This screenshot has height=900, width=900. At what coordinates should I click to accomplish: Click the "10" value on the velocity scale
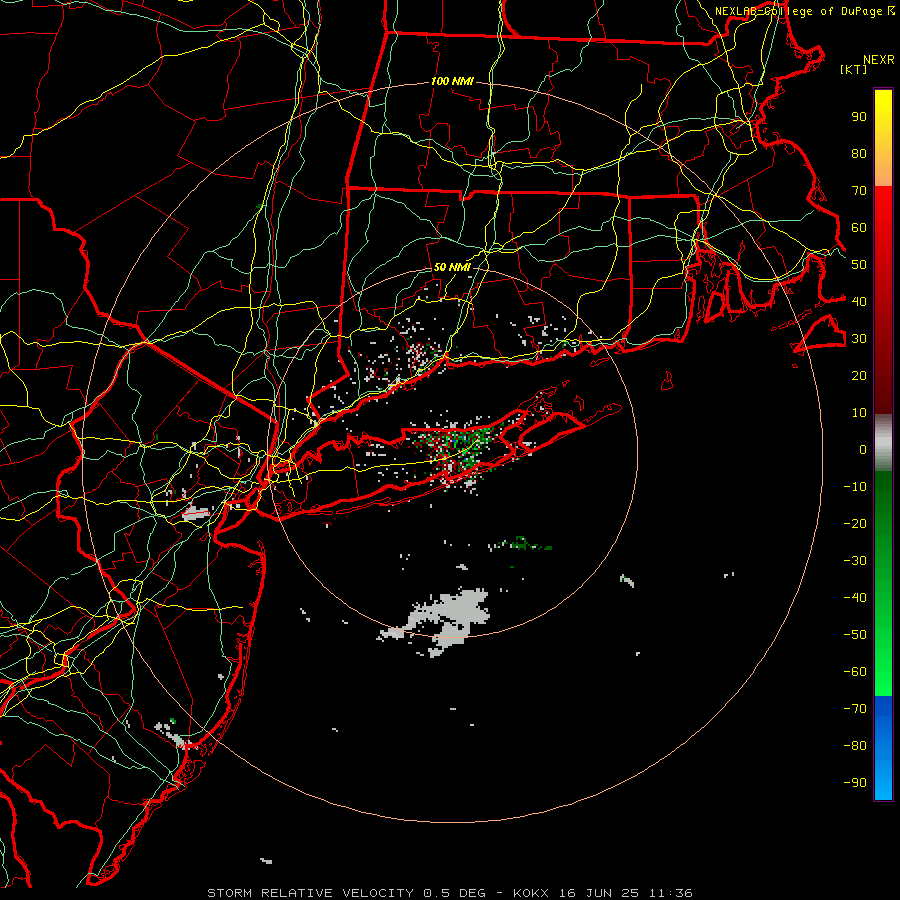pyautogui.click(x=859, y=413)
